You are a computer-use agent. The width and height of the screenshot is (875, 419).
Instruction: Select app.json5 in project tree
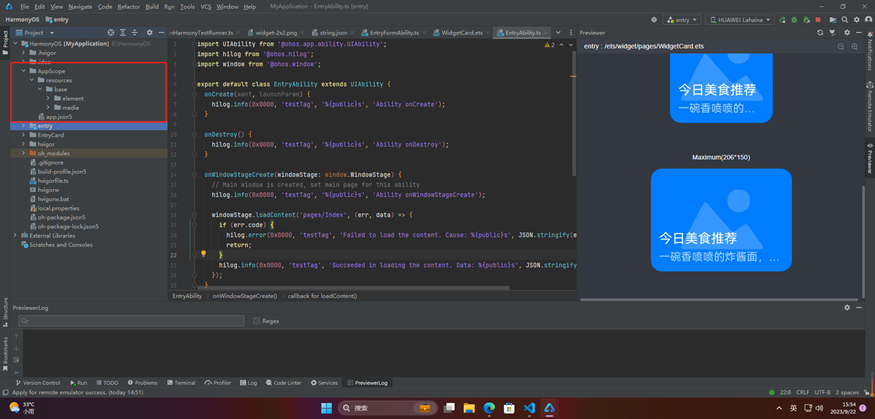[x=59, y=117]
